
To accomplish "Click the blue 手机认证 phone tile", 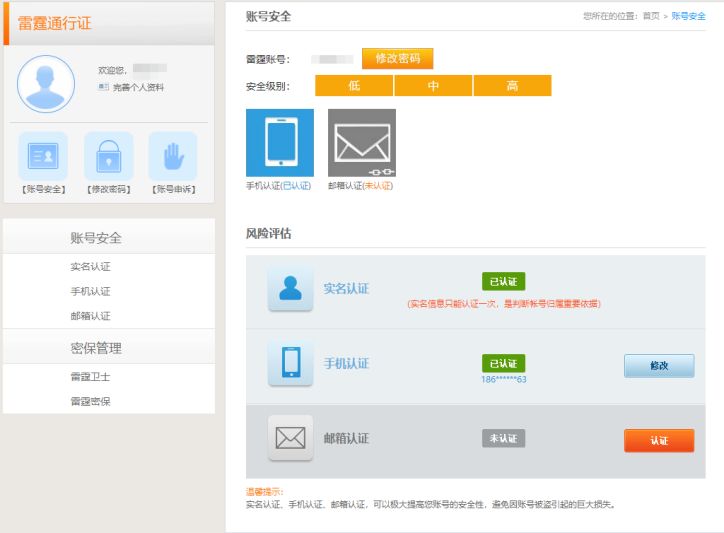I will 280,143.
